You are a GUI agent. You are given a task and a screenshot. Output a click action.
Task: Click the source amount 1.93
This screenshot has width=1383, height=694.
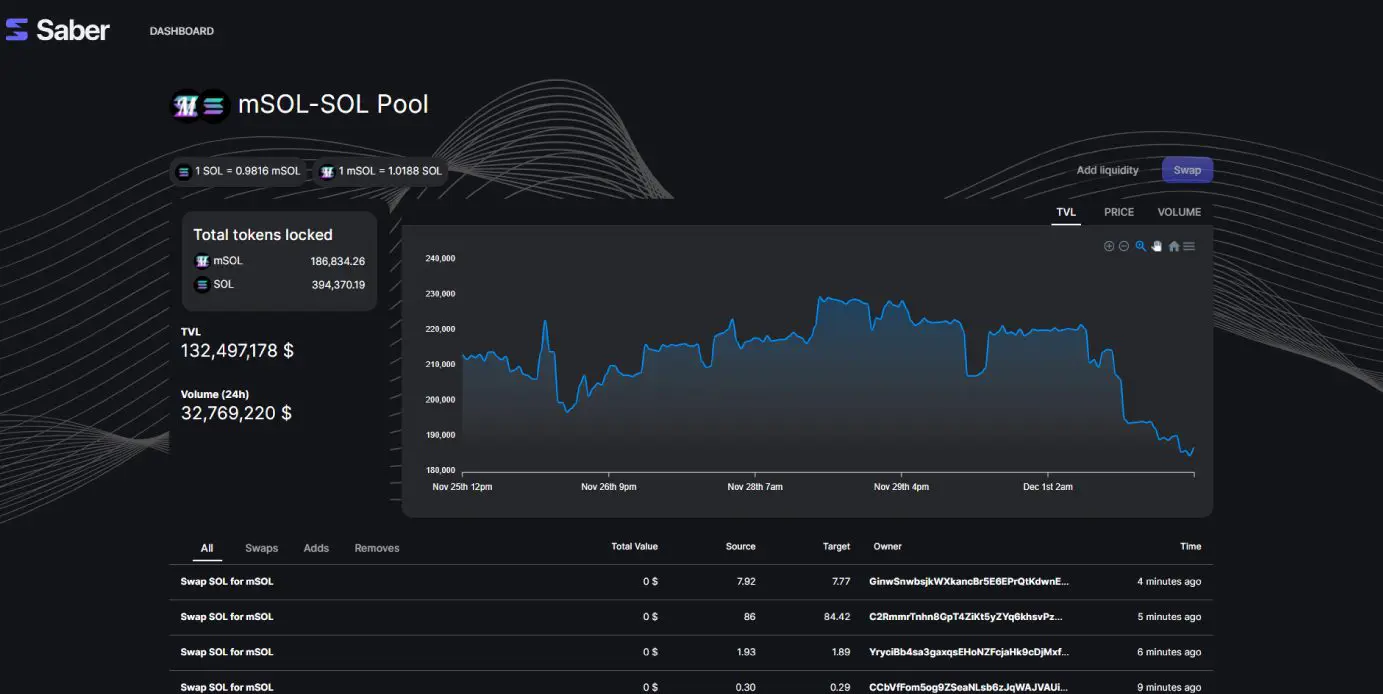(x=745, y=652)
